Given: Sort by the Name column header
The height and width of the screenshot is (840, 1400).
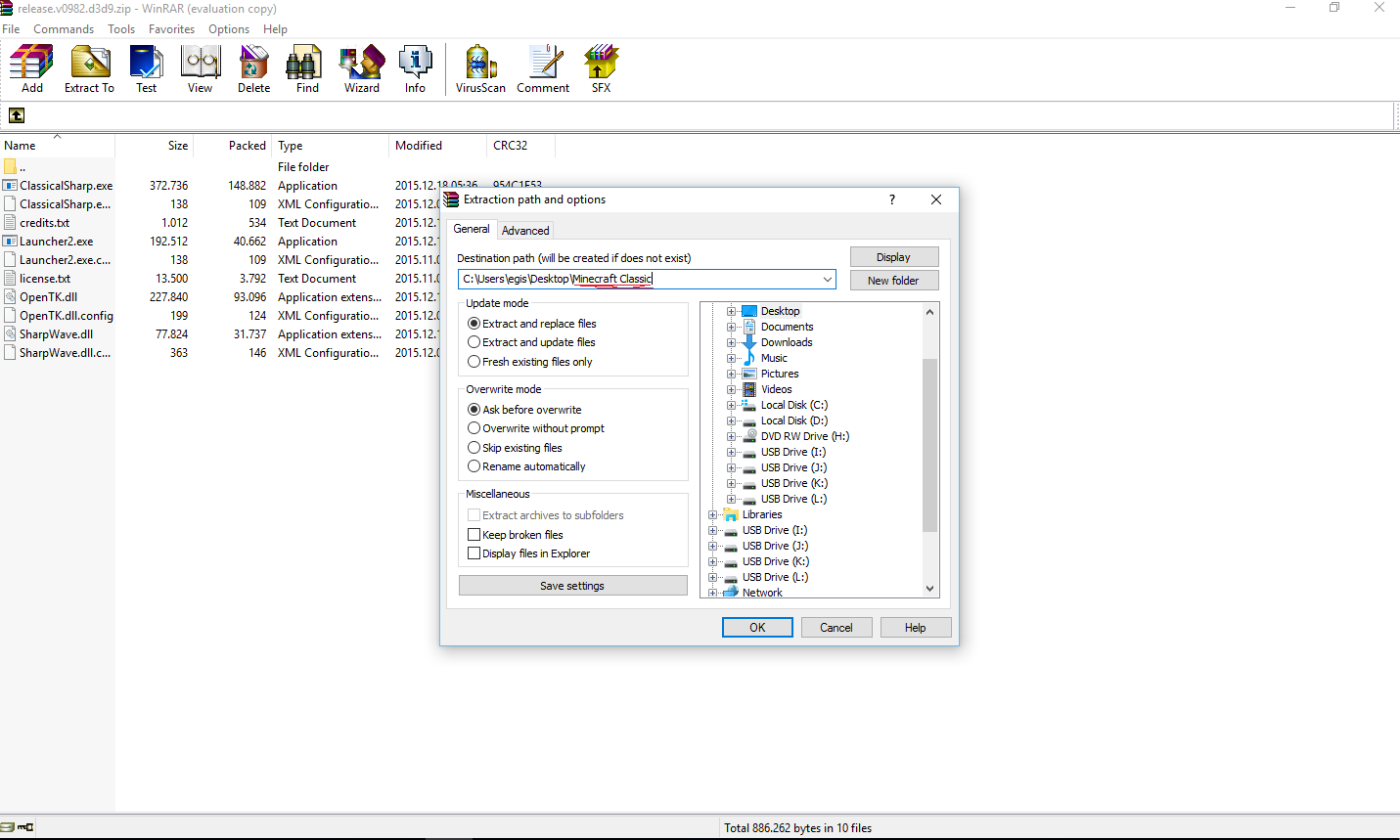Looking at the screenshot, I should tap(57, 146).
